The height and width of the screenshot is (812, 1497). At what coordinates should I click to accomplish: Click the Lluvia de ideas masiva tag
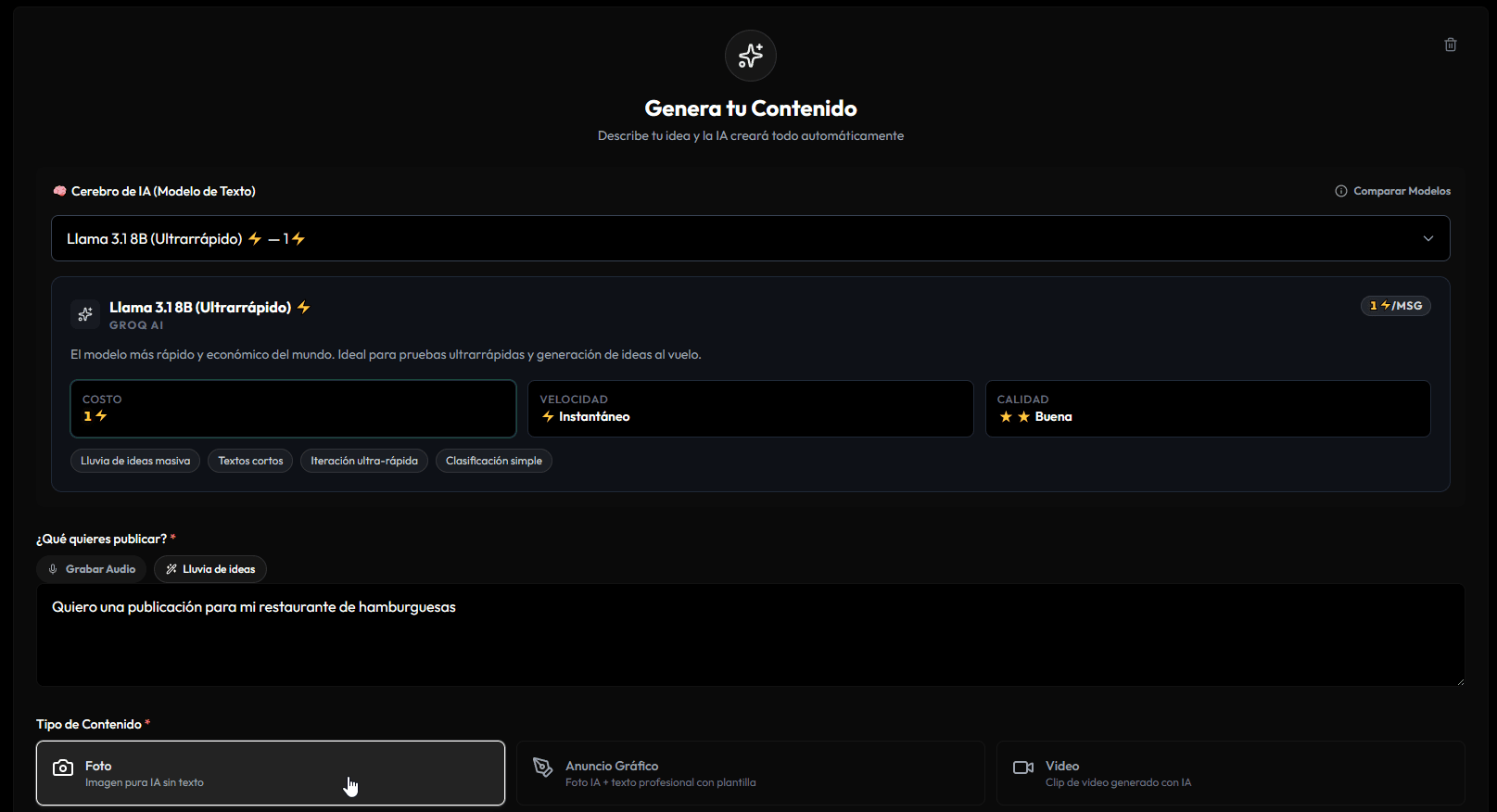point(135,461)
